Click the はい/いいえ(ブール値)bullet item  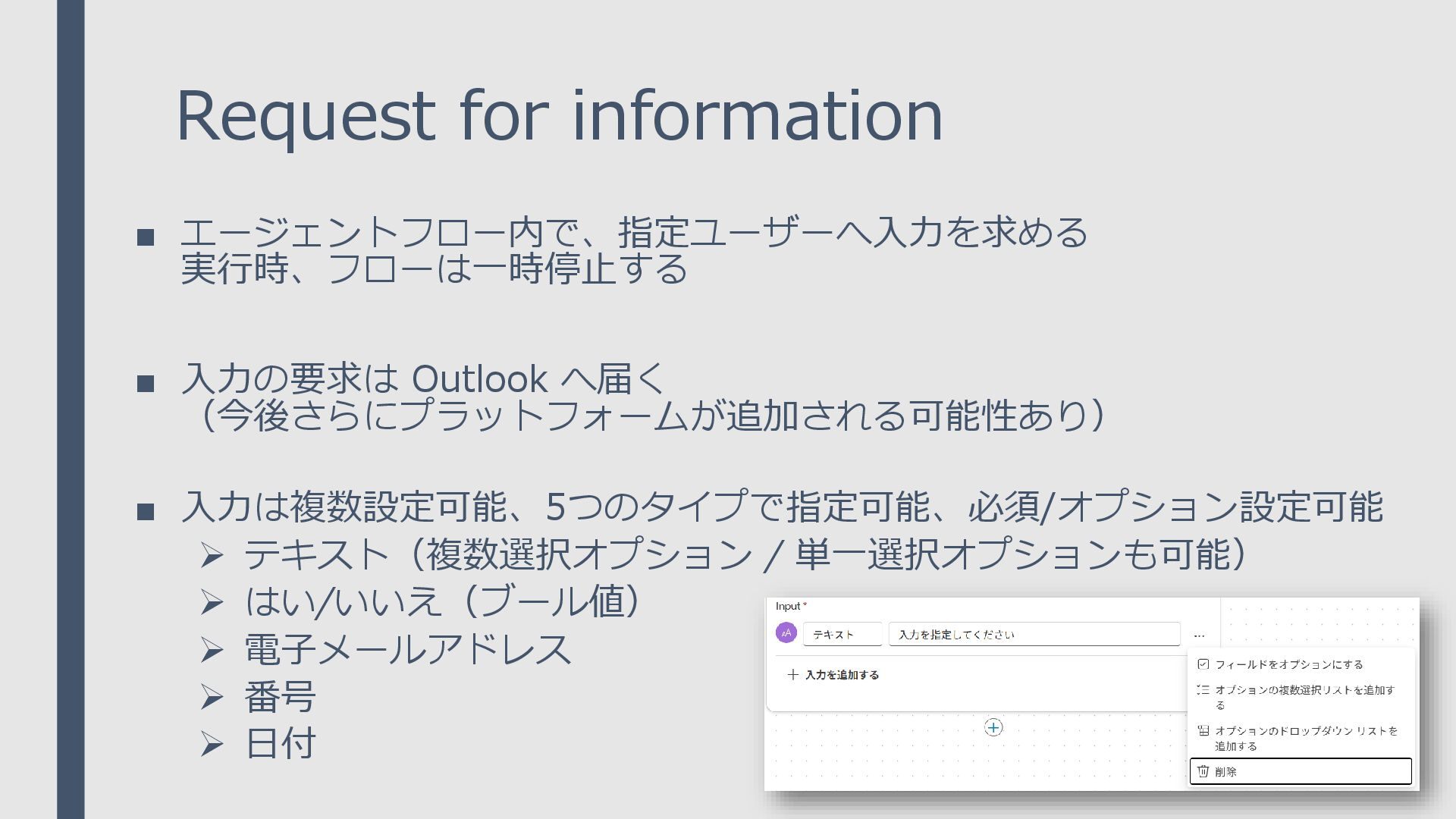442,602
